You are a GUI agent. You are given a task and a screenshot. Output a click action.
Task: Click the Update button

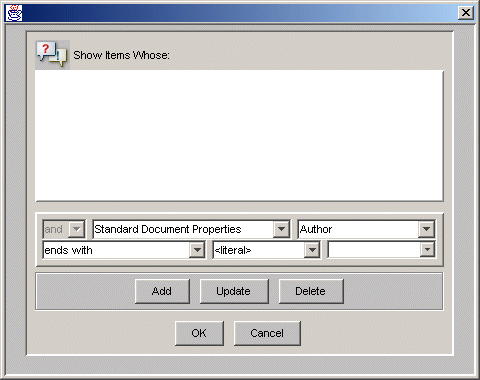tap(234, 291)
